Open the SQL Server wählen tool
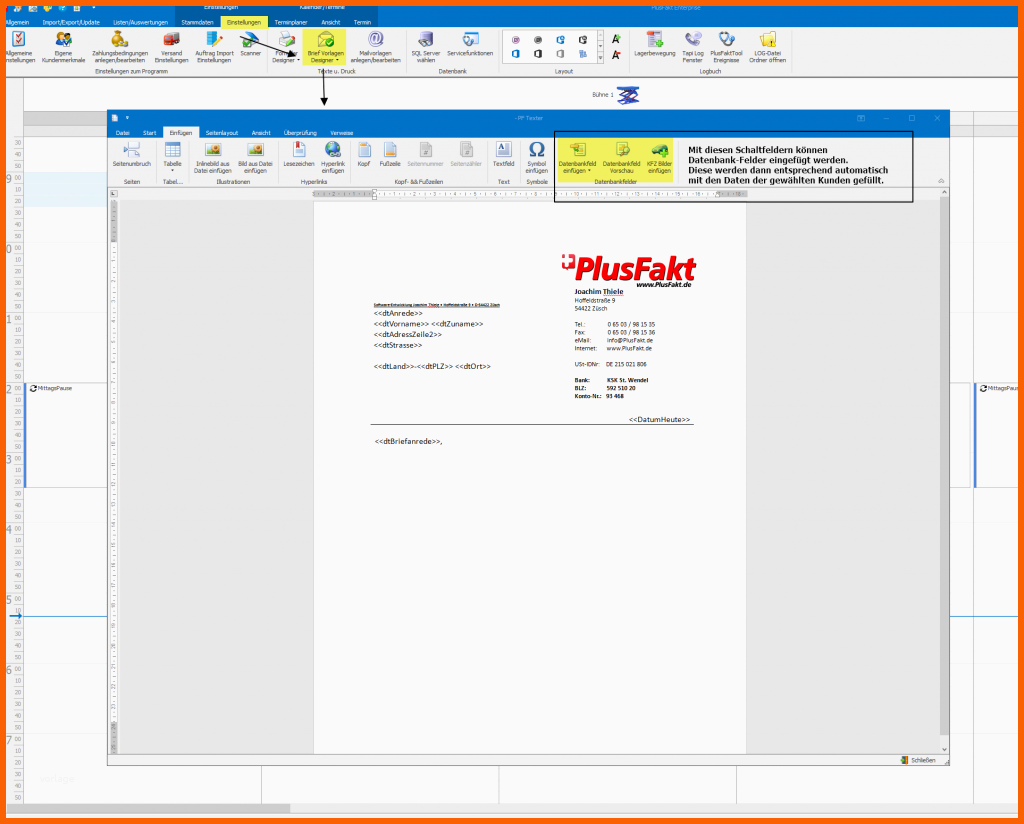The image size is (1024, 824). click(425, 46)
